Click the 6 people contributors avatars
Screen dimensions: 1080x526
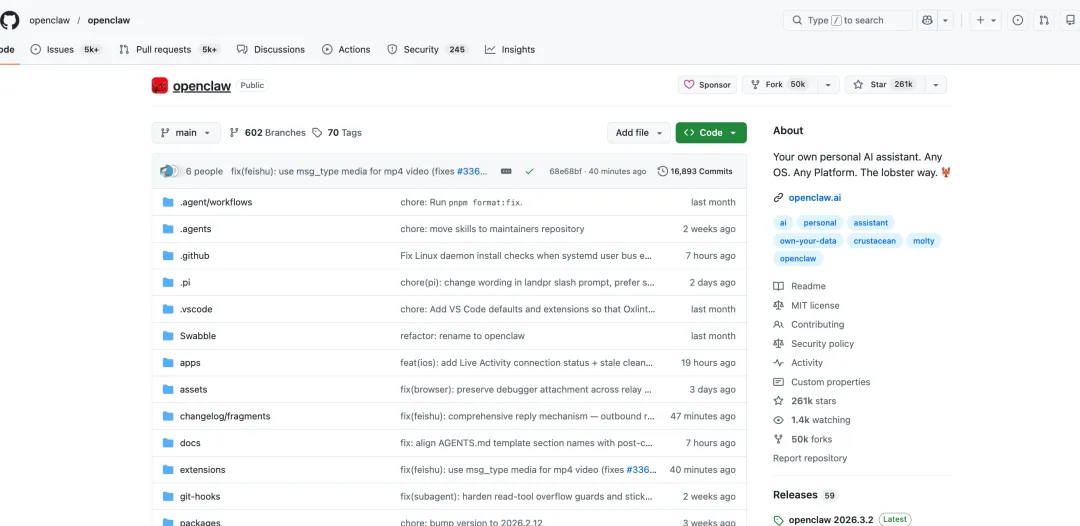pos(169,171)
